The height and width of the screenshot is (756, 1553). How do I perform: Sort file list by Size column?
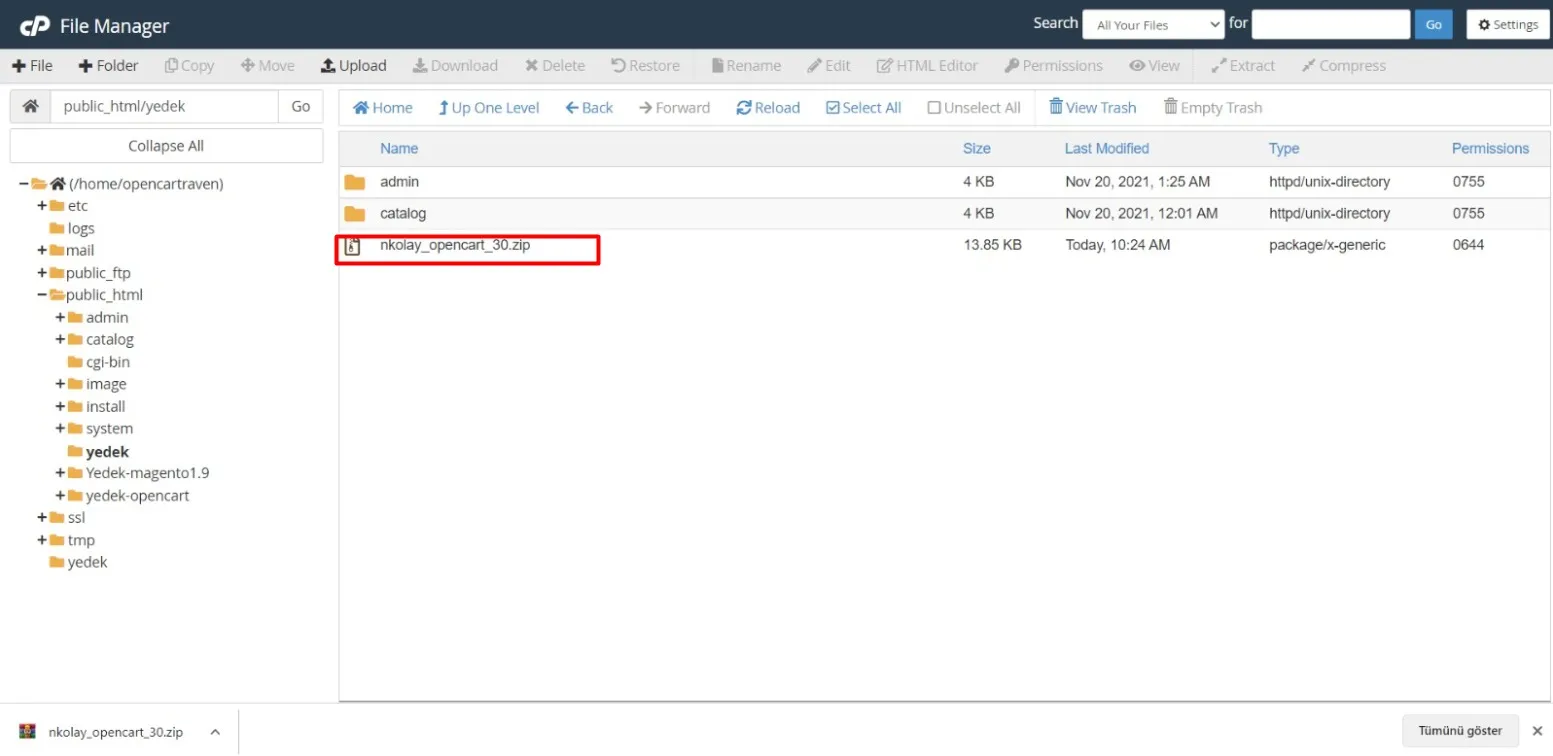(x=976, y=148)
